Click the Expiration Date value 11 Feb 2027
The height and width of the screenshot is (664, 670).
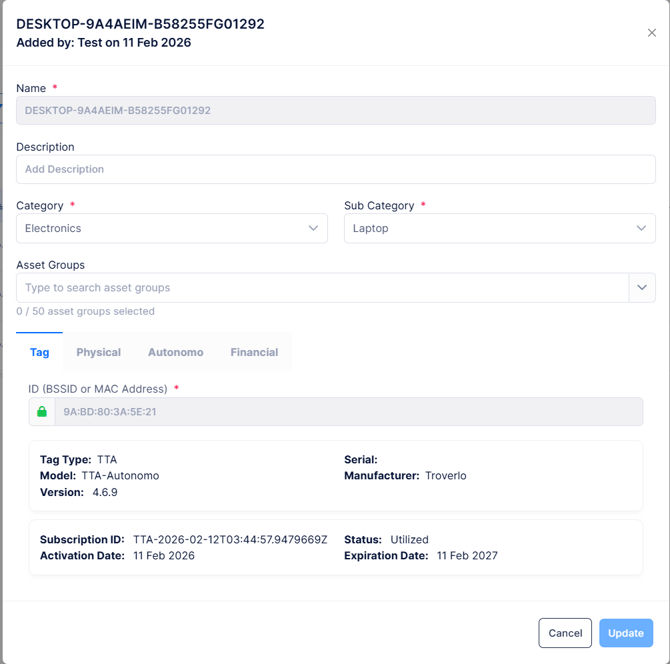click(467, 556)
